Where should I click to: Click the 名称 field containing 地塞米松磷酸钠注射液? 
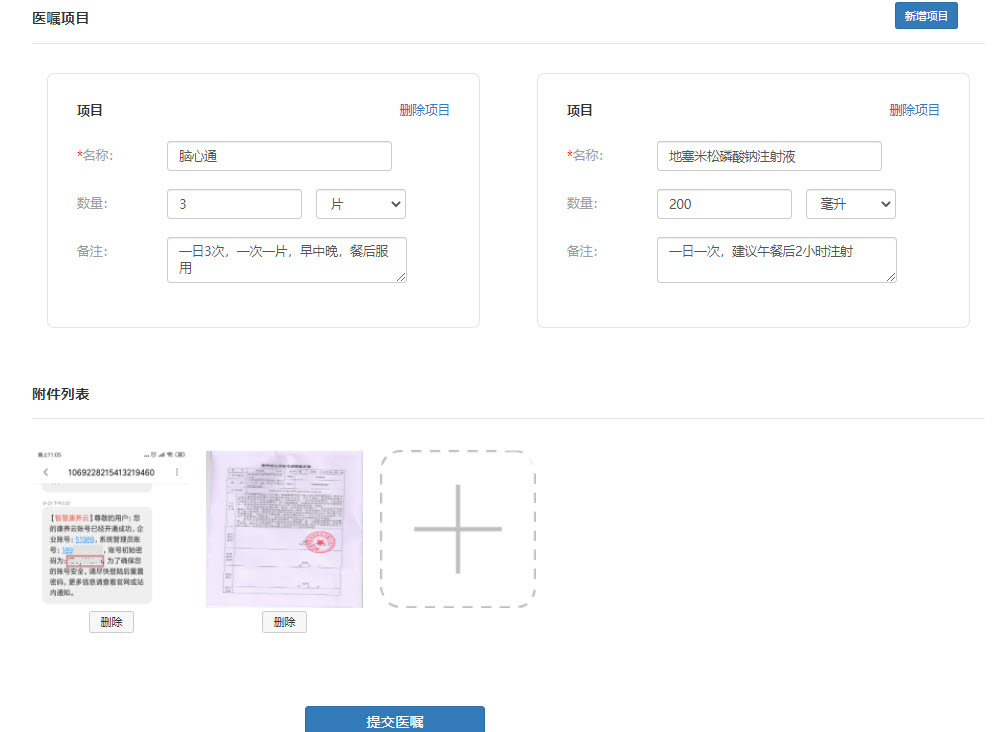(x=768, y=156)
